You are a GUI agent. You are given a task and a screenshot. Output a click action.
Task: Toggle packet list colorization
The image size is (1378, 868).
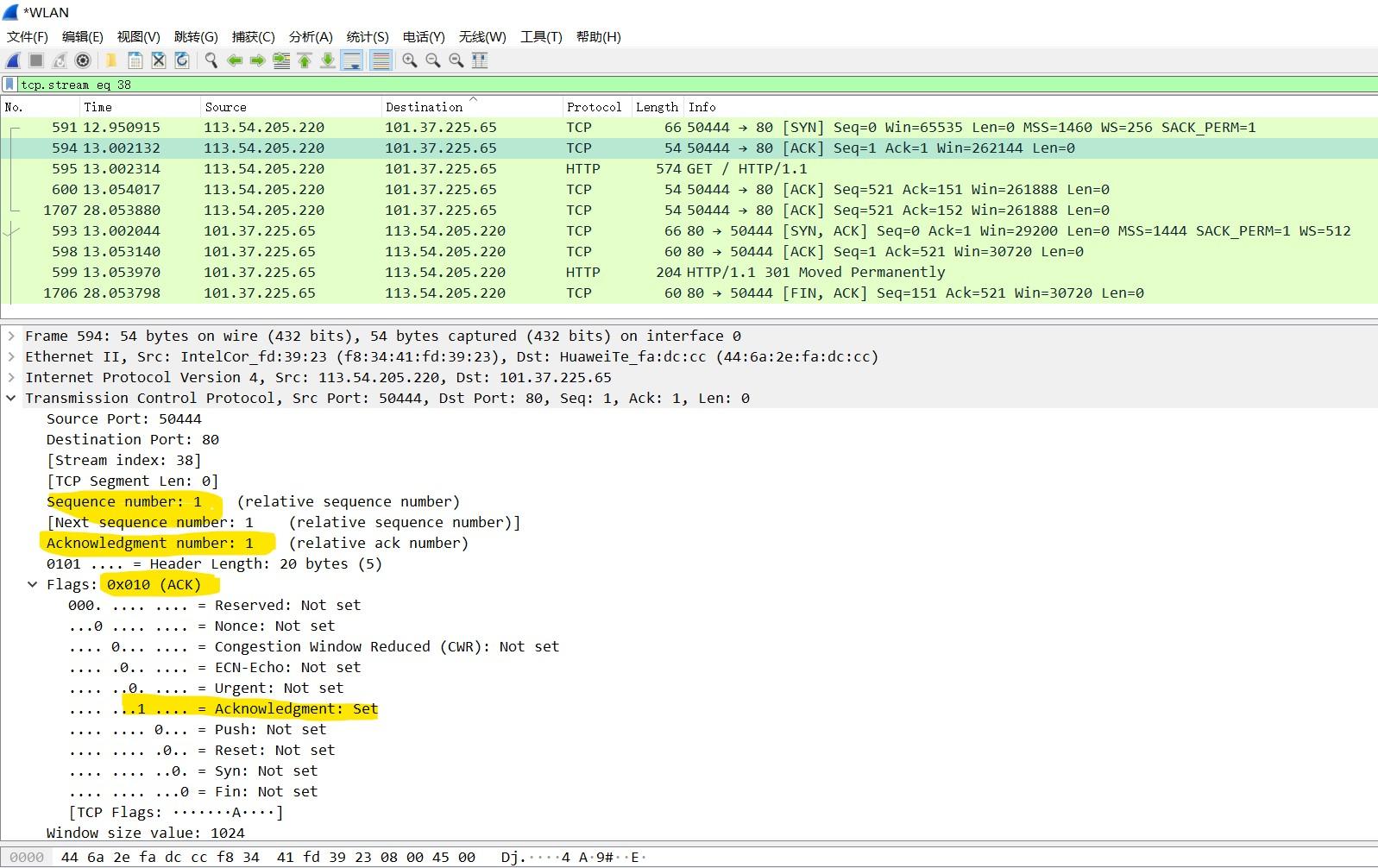381,60
